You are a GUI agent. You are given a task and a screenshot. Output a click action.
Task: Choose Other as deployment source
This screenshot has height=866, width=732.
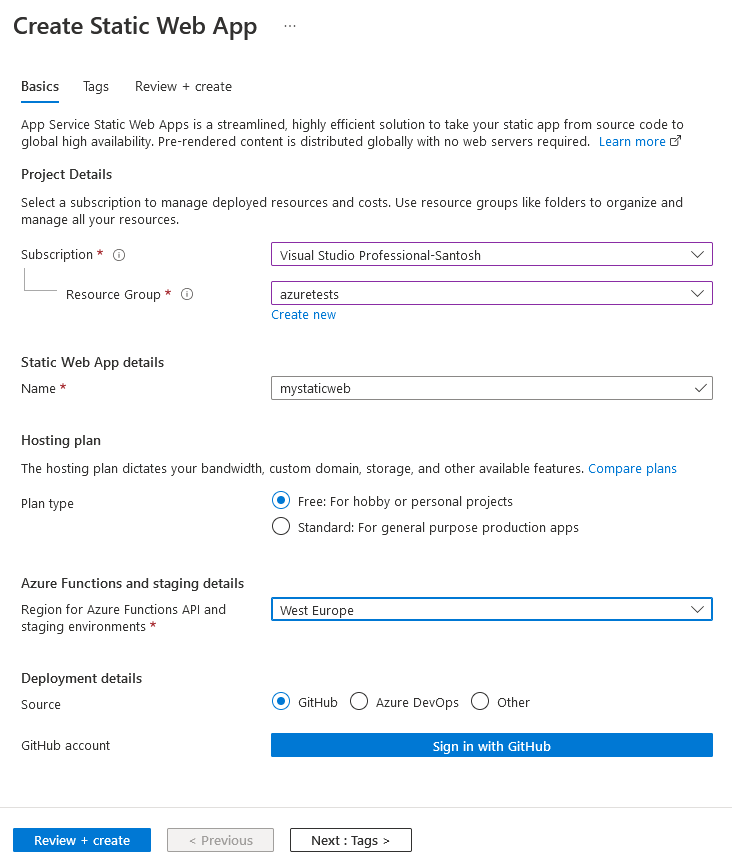pyautogui.click(x=480, y=702)
